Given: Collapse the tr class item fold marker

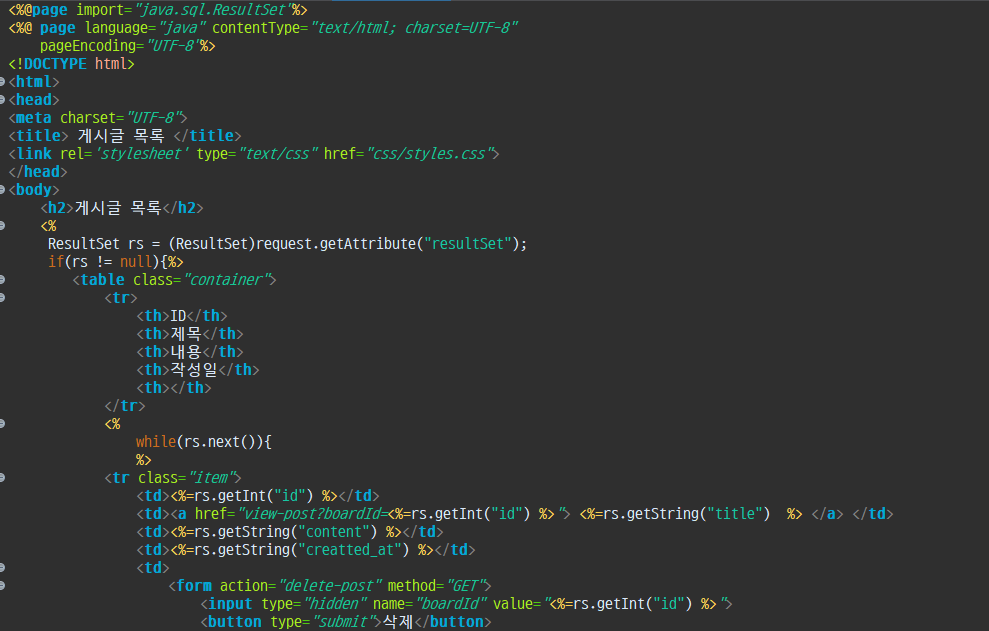Looking at the screenshot, I should point(2,478).
